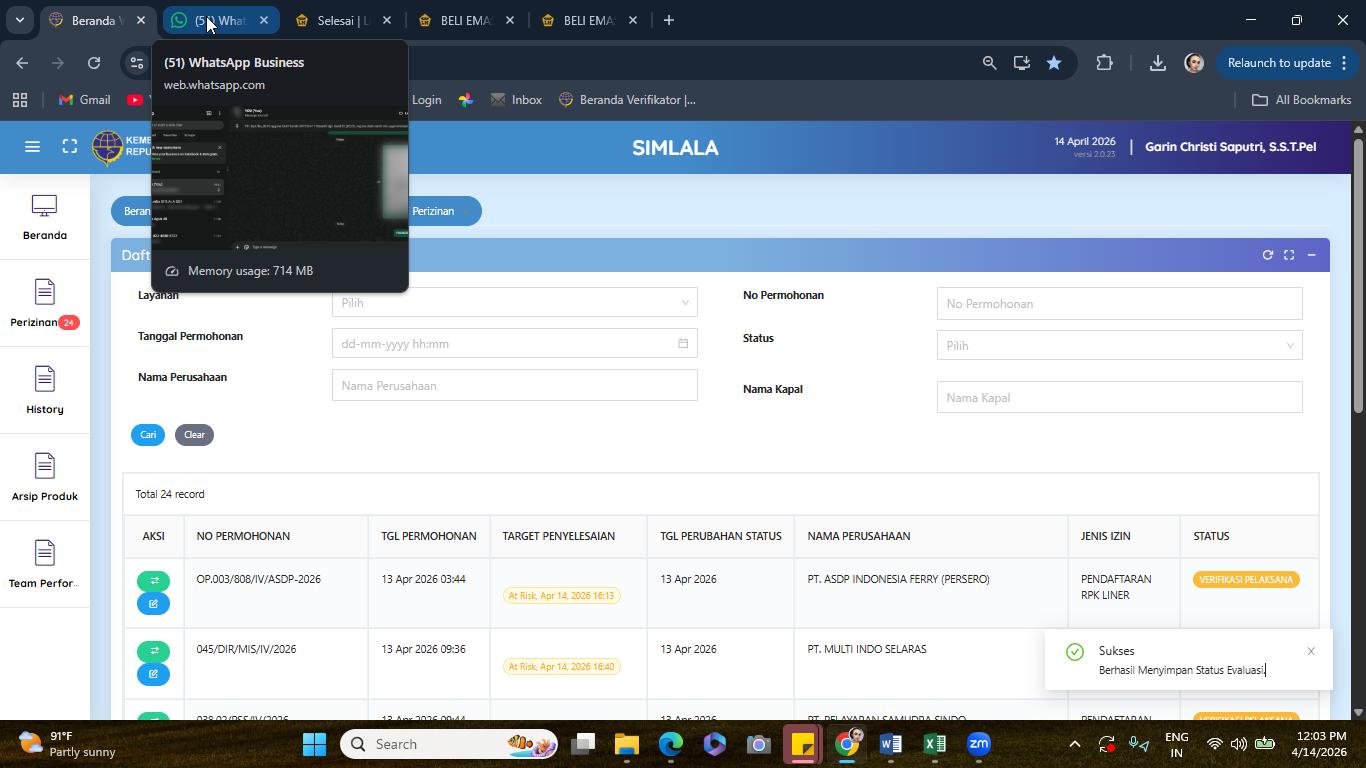
Task: Click the Clear button
Action: pyautogui.click(x=194, y=435)
